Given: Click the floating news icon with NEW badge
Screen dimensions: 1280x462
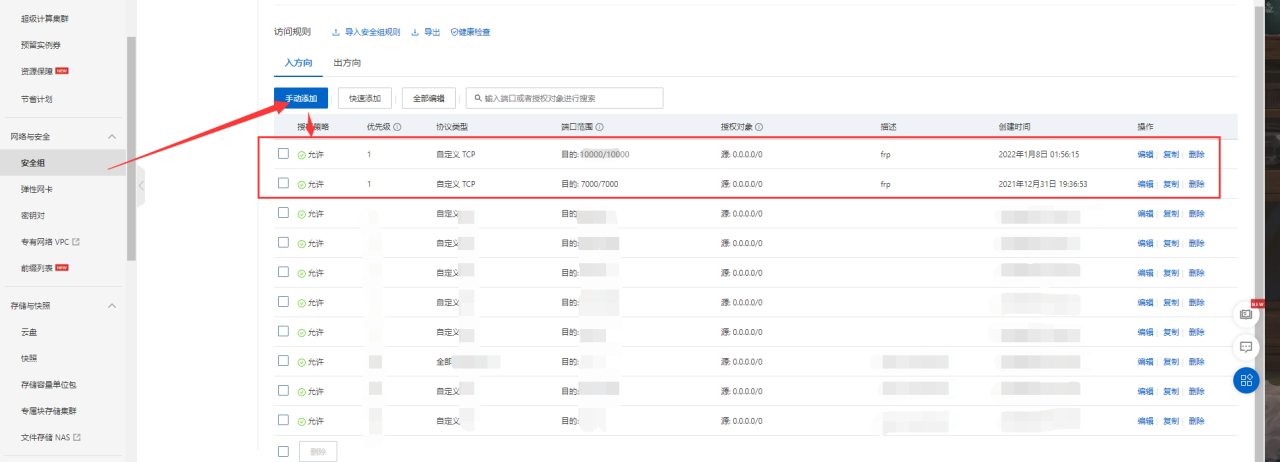Looking at the screenshot, I should (1246, 313).
